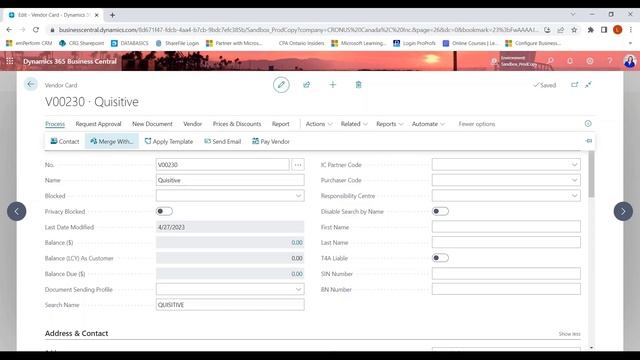Click the Name input field

pos(230,180)
